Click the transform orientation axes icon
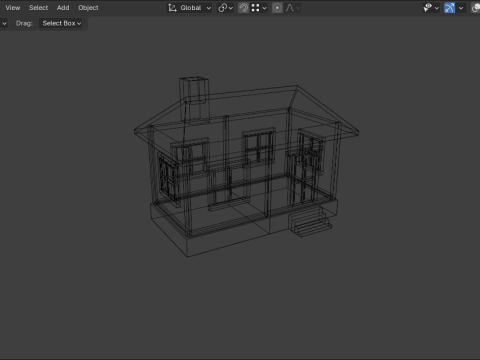The width and height of the screenshot is (480, 360). pos(172,8)
